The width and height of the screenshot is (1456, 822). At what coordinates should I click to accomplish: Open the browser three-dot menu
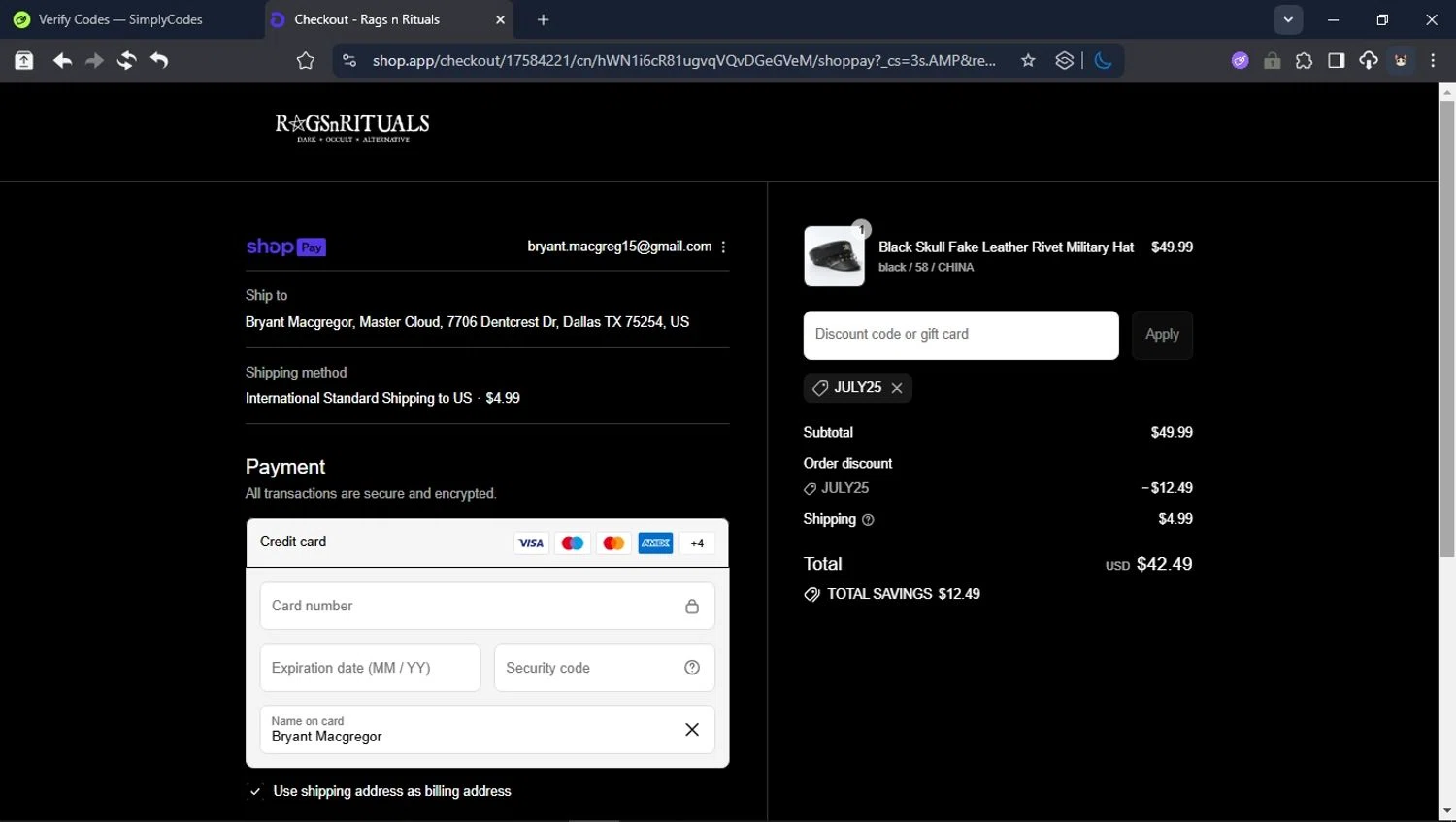pyautogui.click(x=1433, y=60)
